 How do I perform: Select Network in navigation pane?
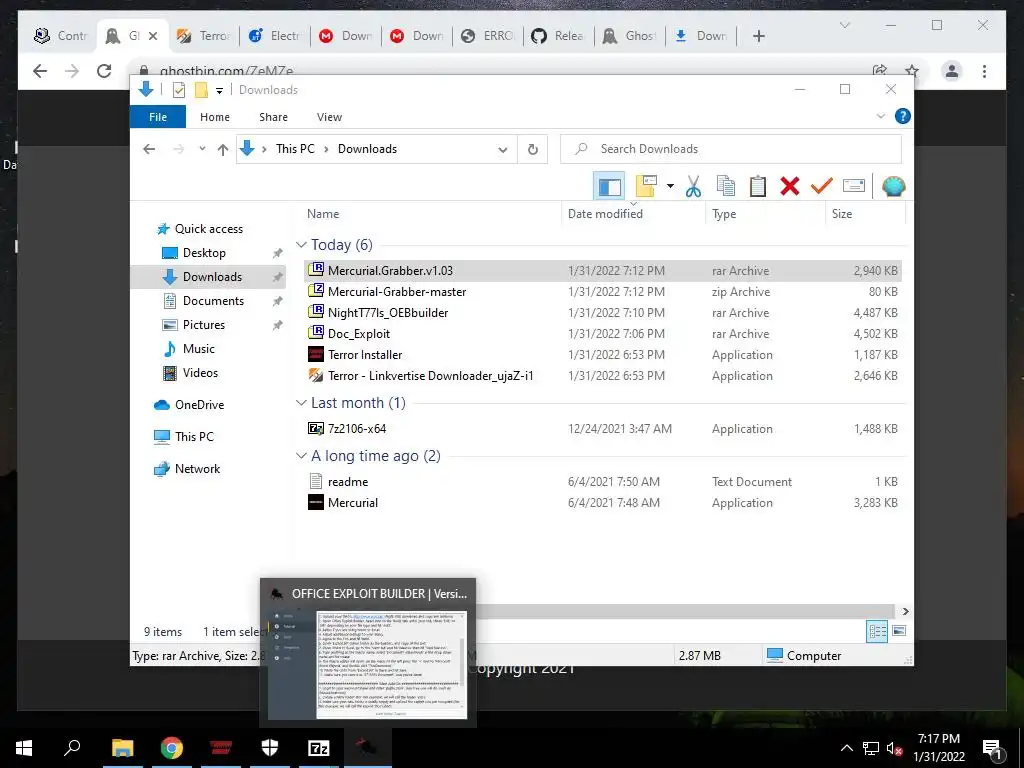tap(197, 469)
